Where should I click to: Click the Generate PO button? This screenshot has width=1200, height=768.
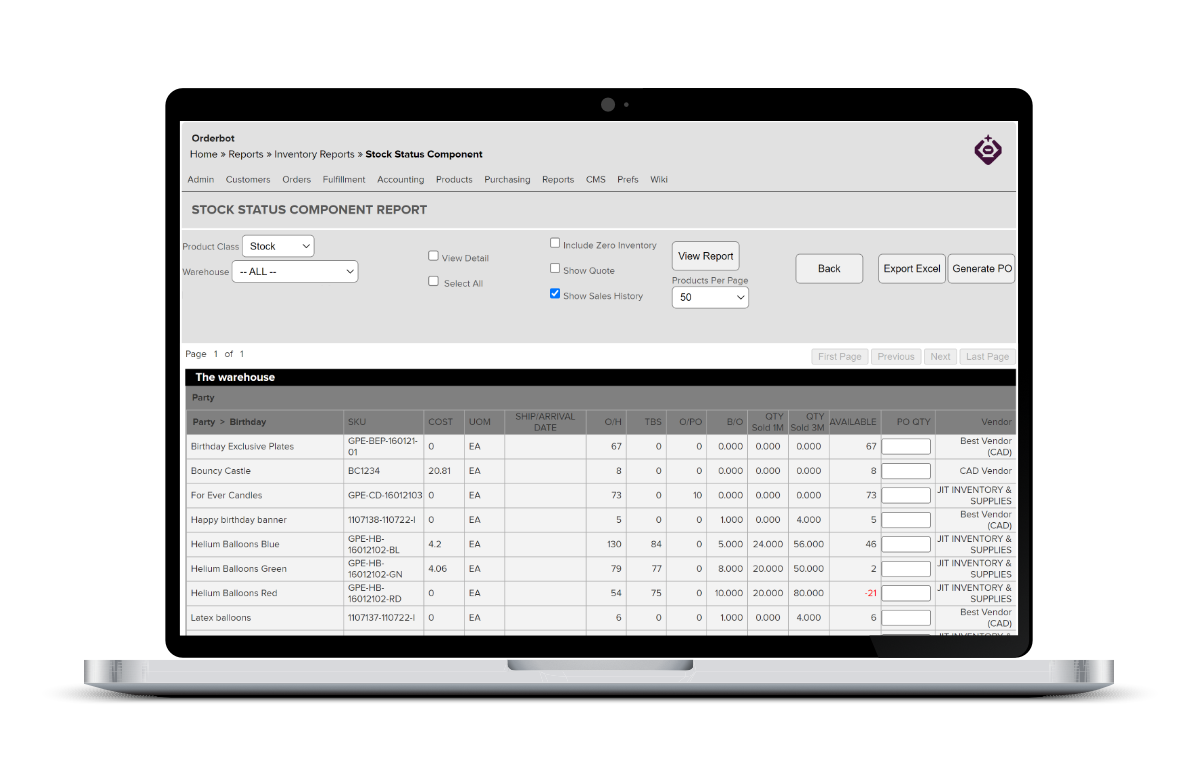pos(981,268)
